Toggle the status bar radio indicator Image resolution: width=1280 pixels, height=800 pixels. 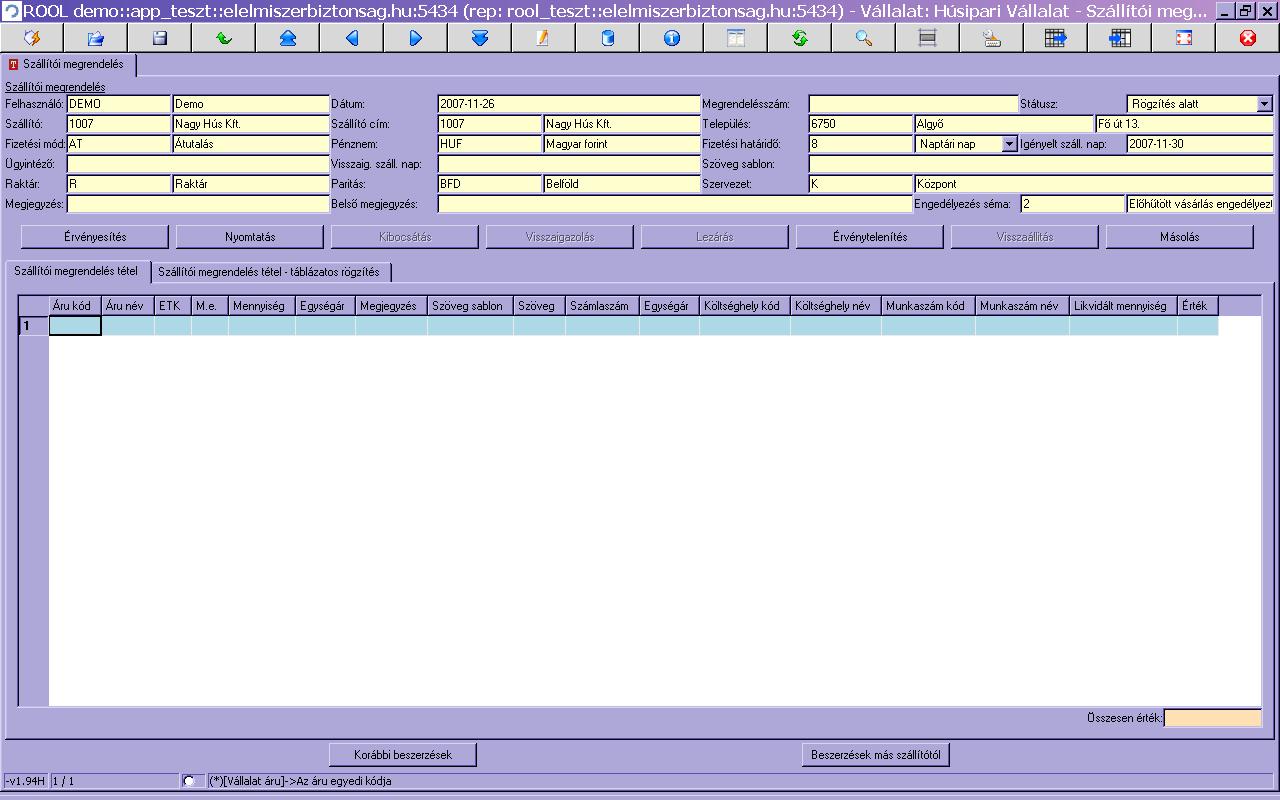tap(189, 780)
